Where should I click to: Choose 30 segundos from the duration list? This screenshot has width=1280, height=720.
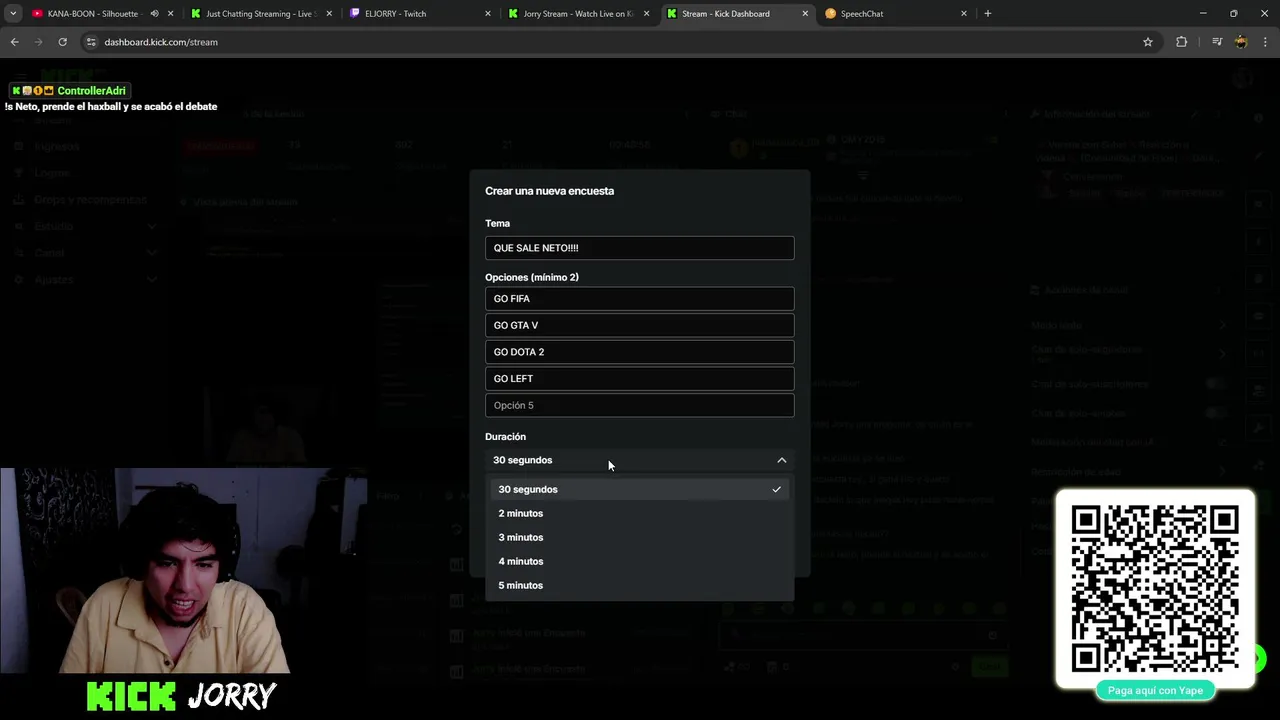pyautogui.click(x=640, y=489)
